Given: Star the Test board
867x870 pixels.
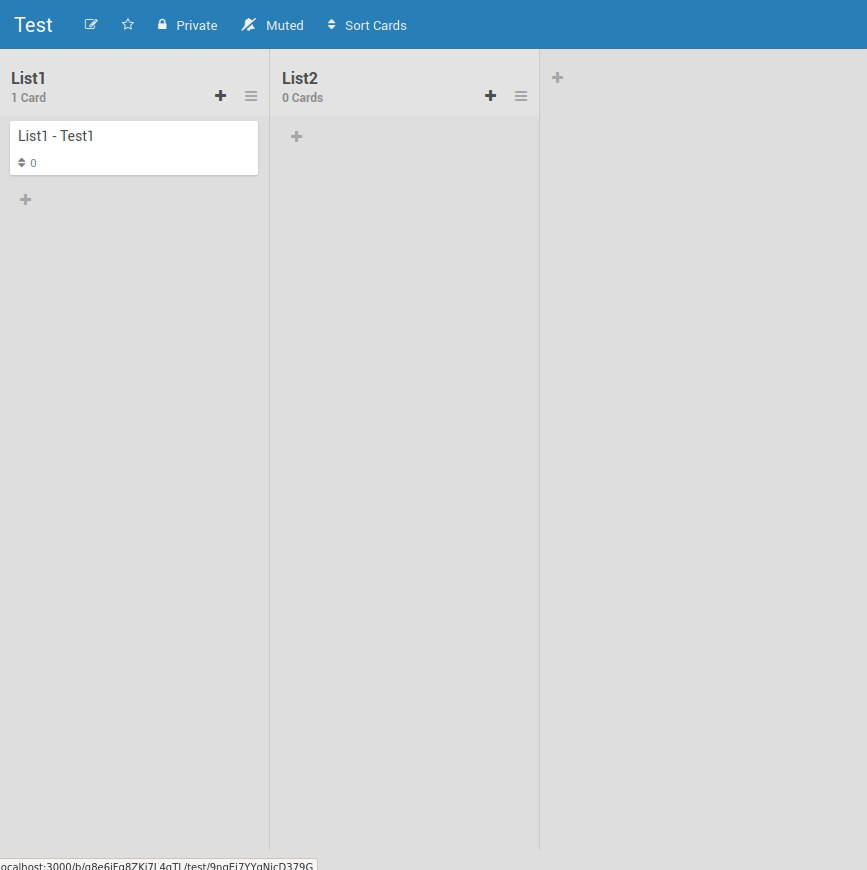Looking at the screenshot, I should pos(127,24).
